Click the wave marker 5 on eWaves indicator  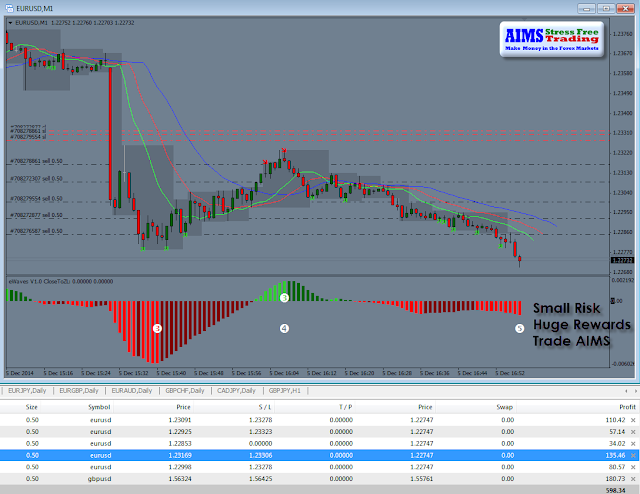[519, 328]
